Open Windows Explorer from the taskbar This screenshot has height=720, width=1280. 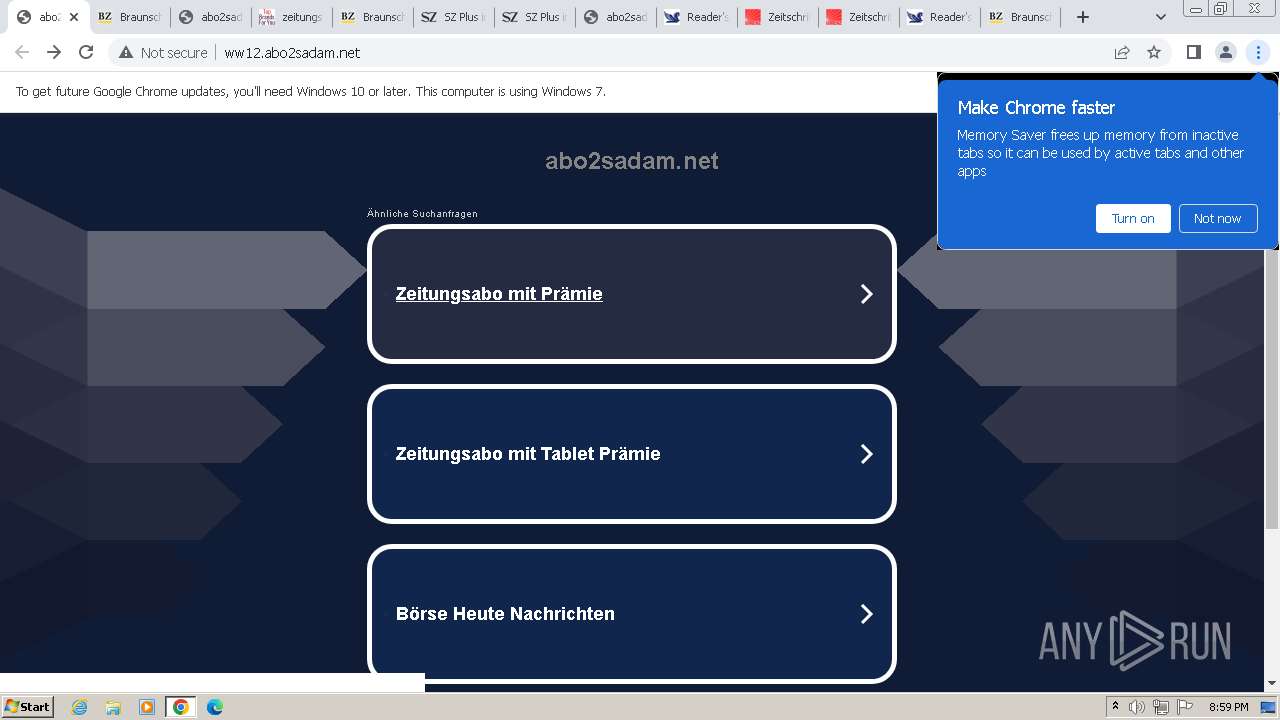coord(113,707)
